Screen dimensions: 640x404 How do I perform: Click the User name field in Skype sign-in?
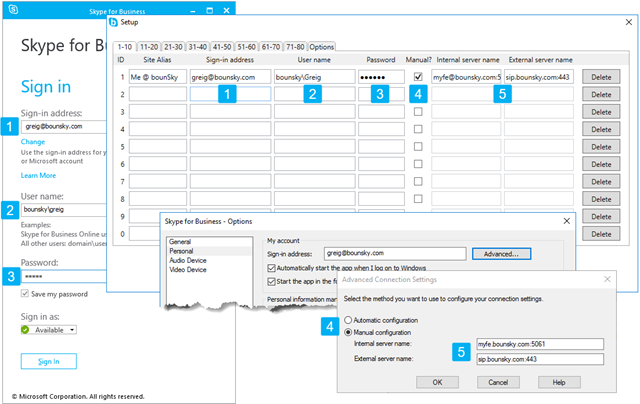click(64, 210)
